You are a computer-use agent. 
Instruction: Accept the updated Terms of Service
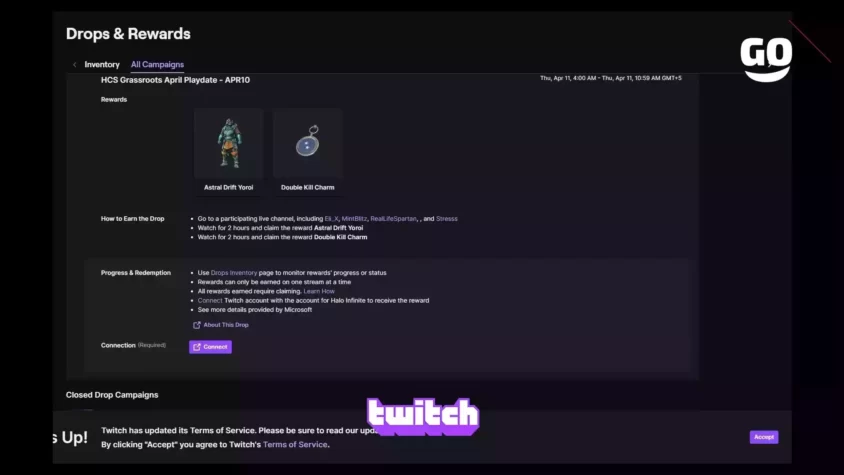pos(763,437)
